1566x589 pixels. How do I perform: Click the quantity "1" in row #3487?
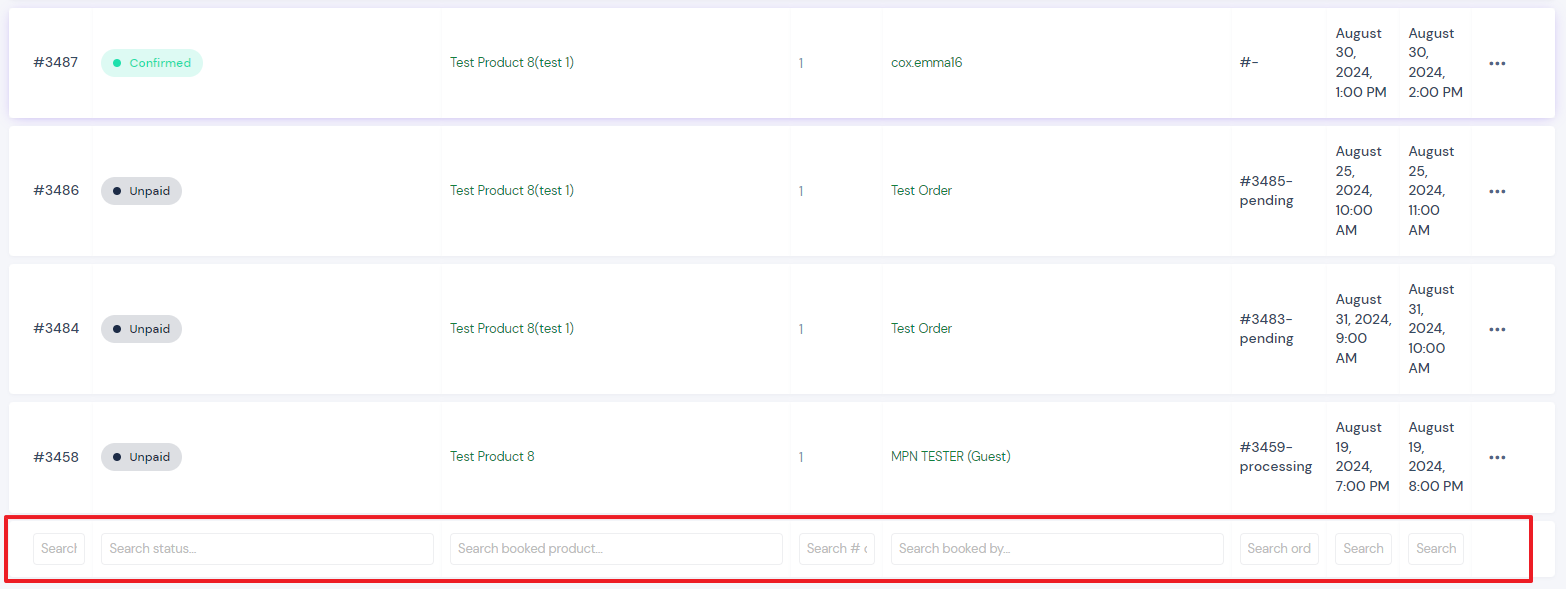tap(801, 63)
